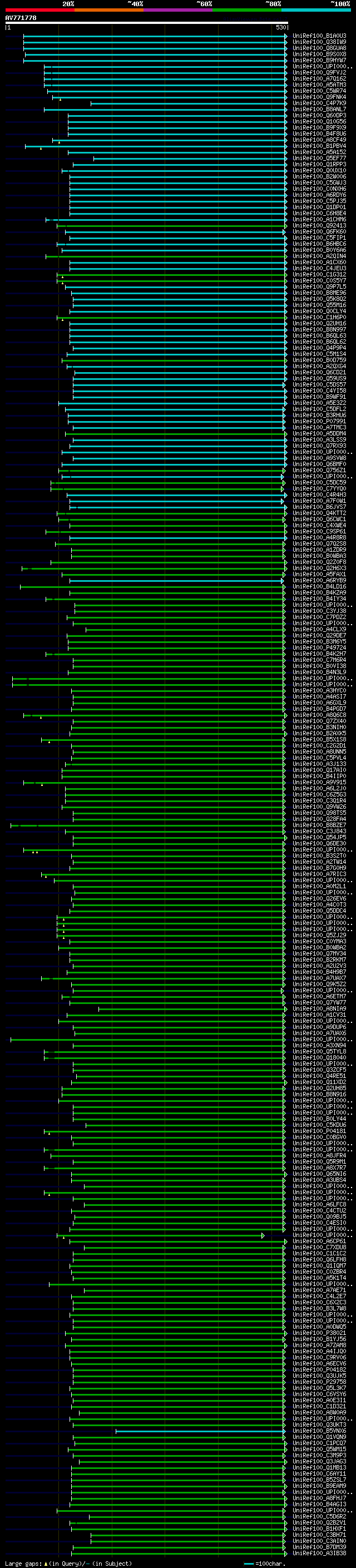356x1568 pixels.
Task: Click the cyan alignment bar for UniRef100_C4P7K9
Action: coord(188,103)
